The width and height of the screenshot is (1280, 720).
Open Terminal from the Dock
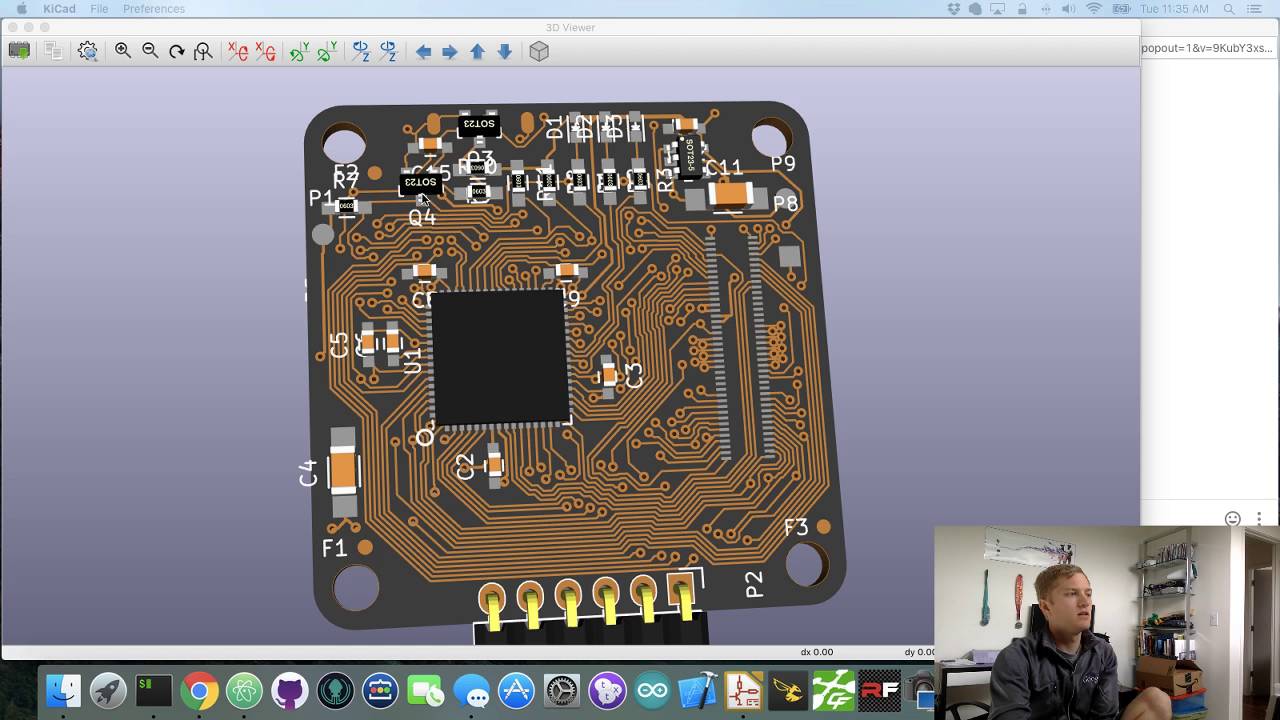tap(154, 691)
